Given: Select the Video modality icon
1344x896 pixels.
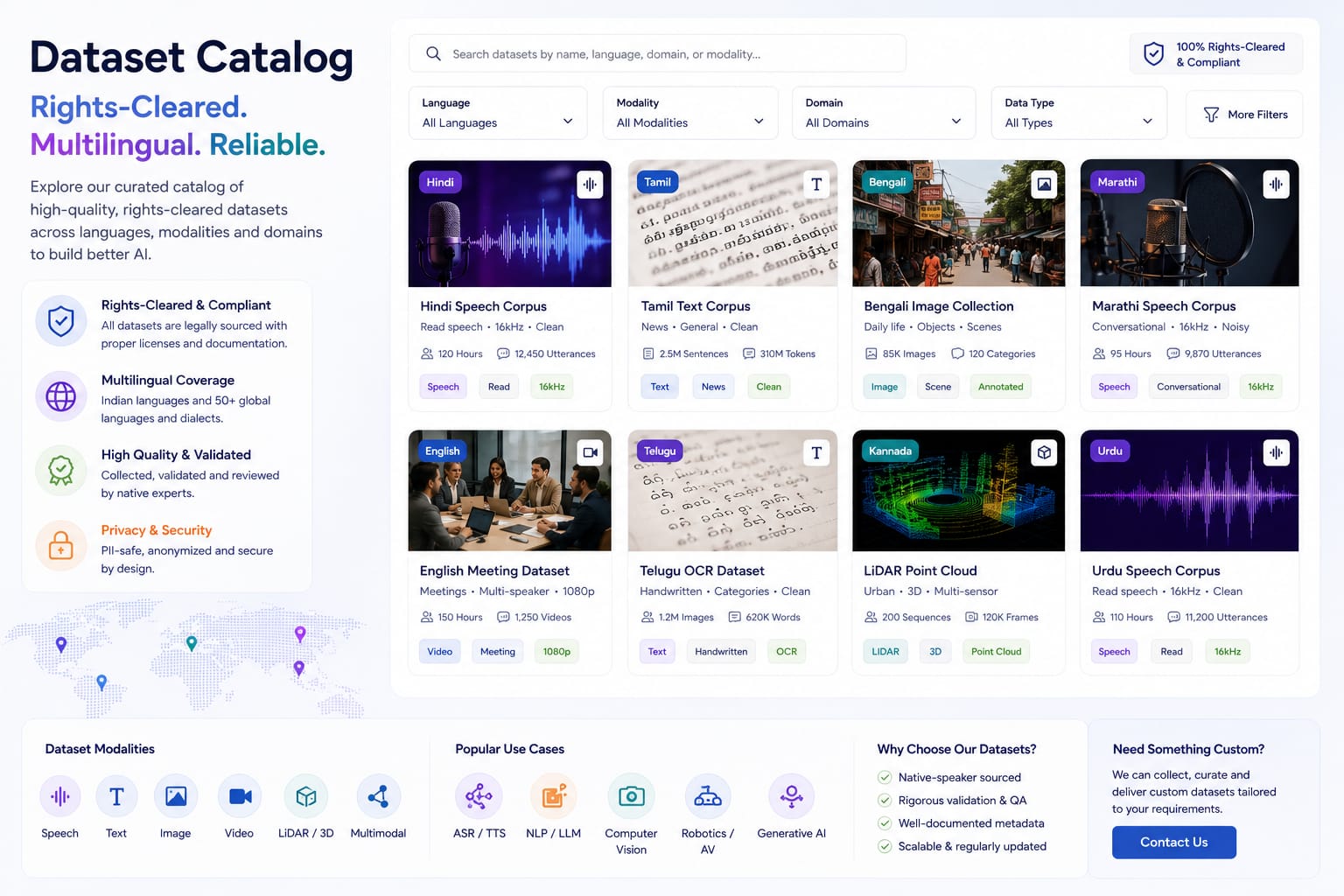Looking at the screenshot, I should (x=240, y=796).
